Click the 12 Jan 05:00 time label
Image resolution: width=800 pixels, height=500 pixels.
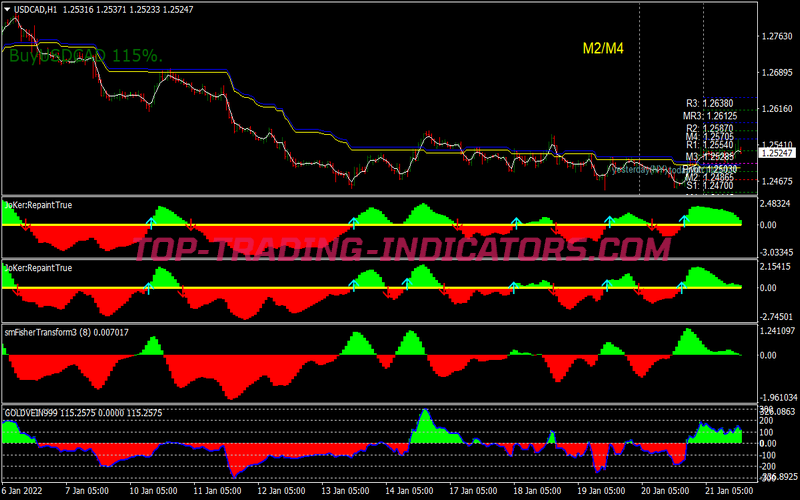tap(282, 491)
